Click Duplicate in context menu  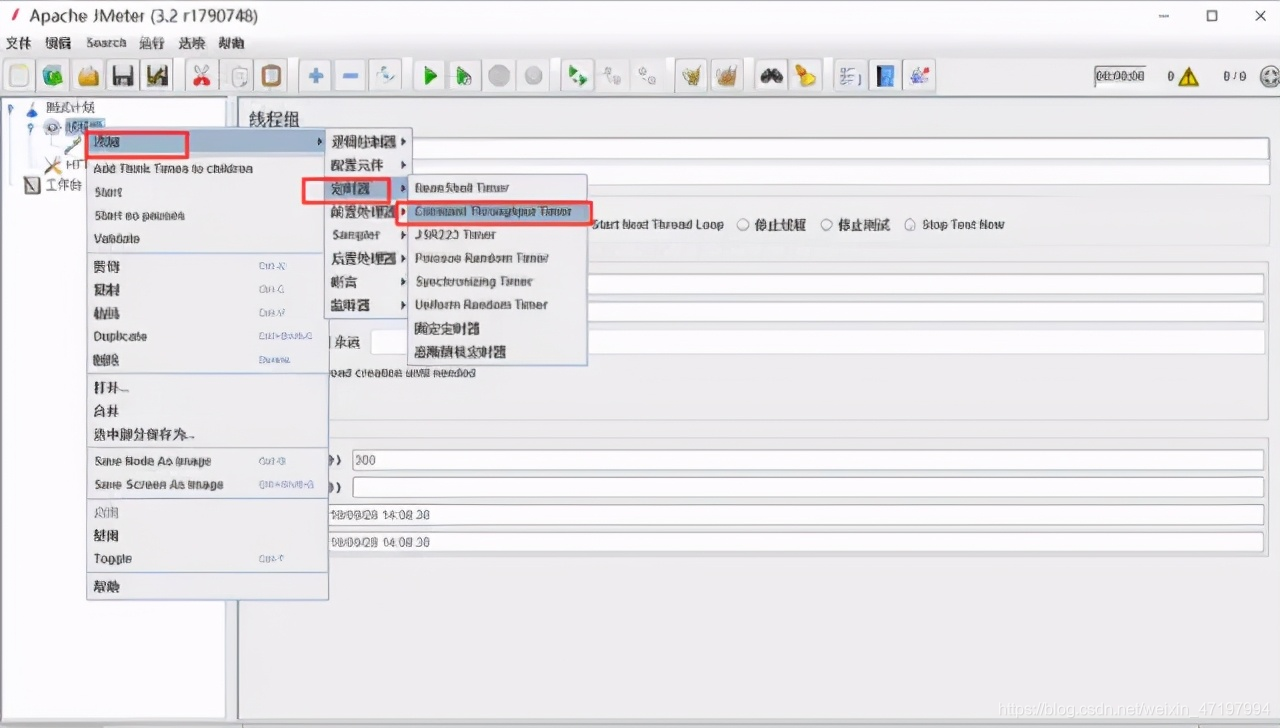click(207, 337)
